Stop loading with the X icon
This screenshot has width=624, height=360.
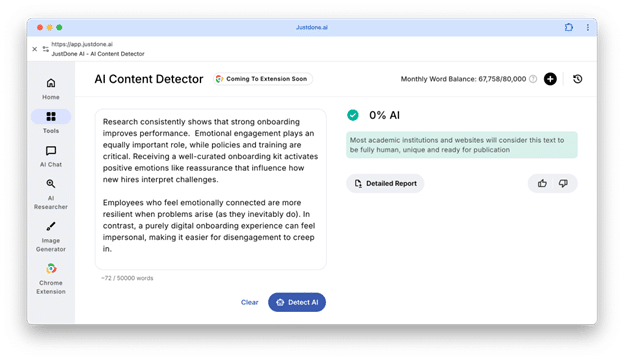(x=35, y=49)
